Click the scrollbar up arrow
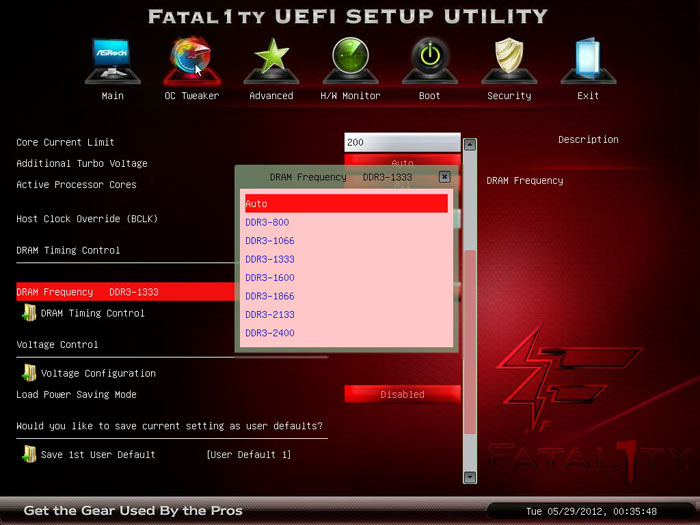 click(470, 145)
